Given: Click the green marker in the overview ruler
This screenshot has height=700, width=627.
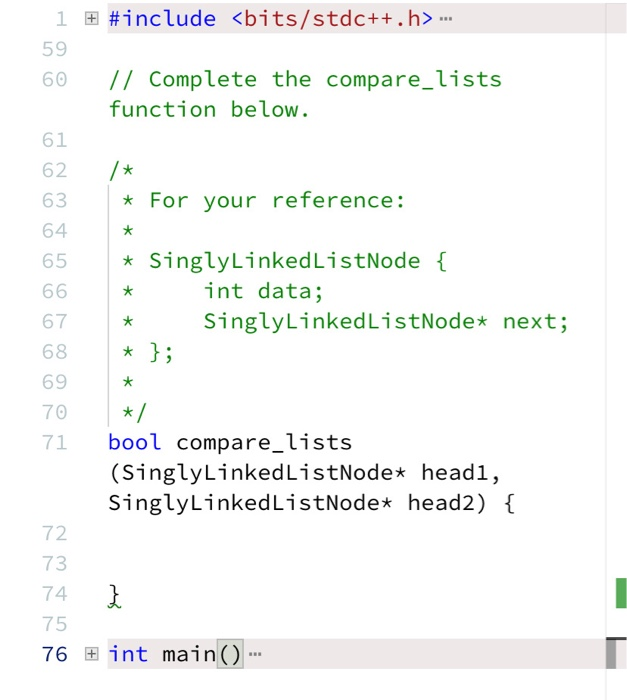Looking at the screenshot, I should [621, 593].
